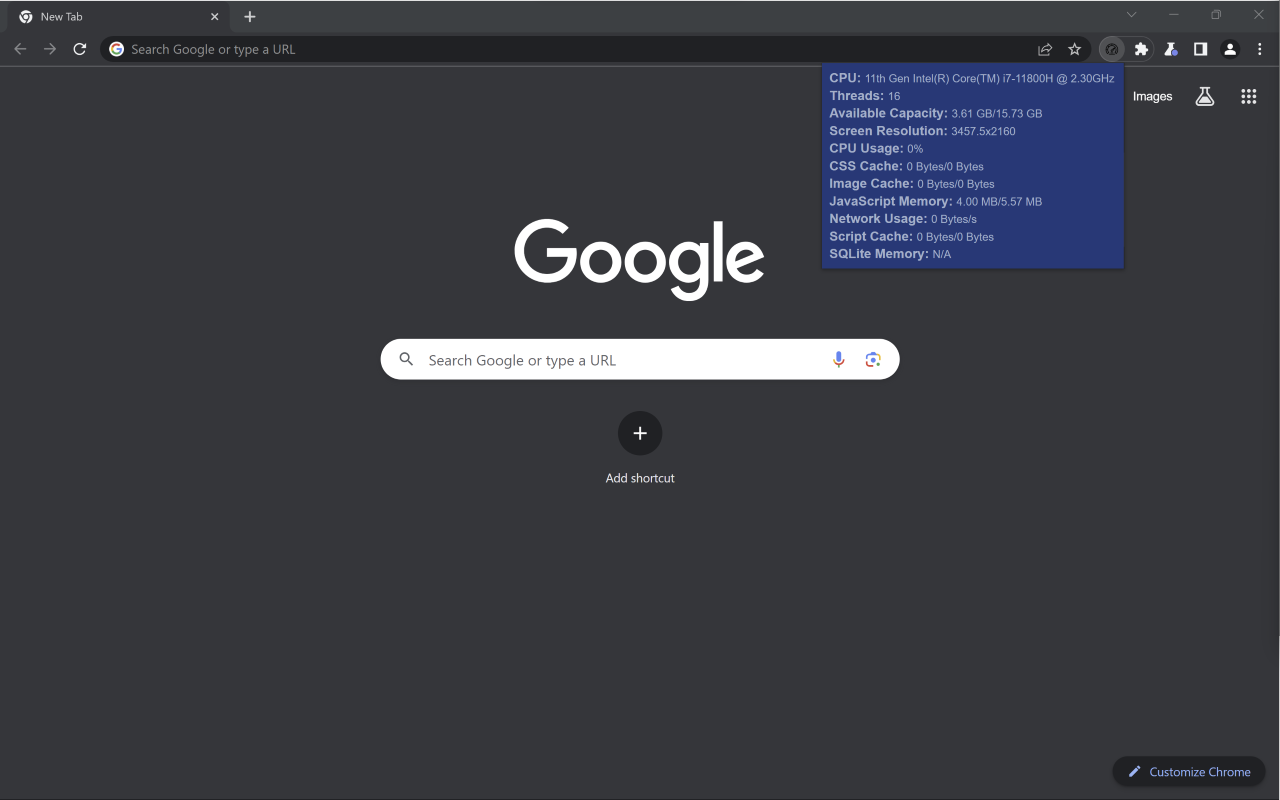Click the profile avatar icon
Viewport: 1280px width, 800px height.
click(1229, 48)
